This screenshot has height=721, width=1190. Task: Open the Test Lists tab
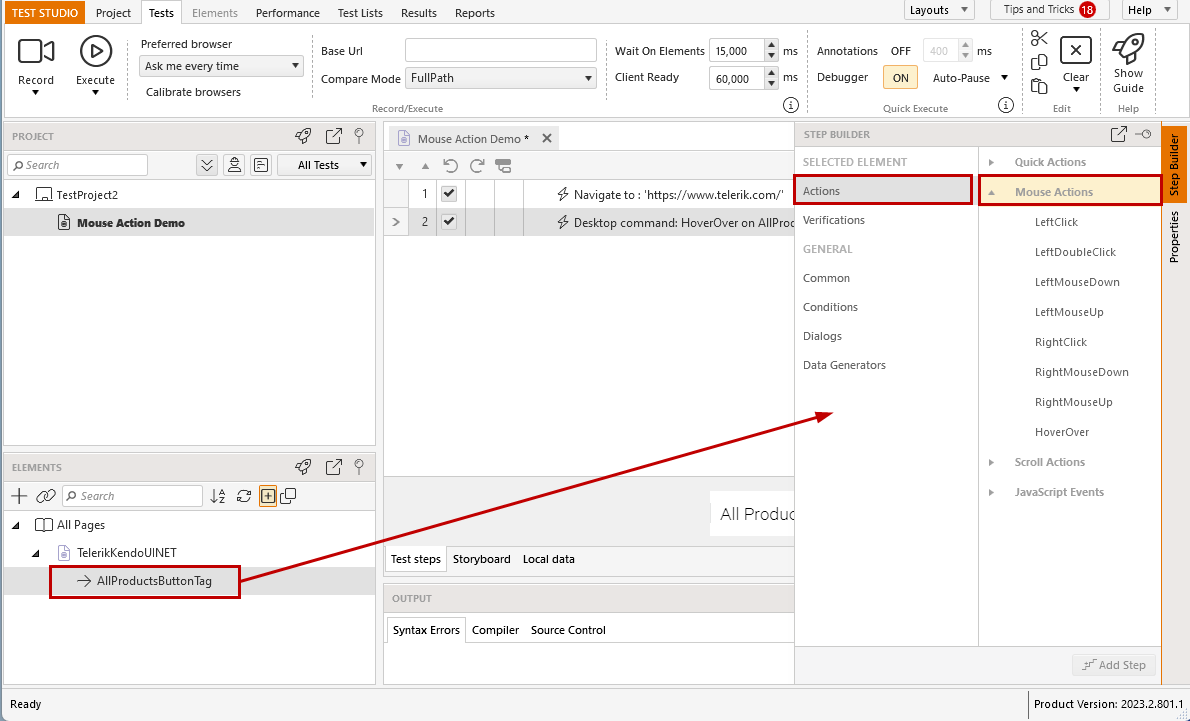(x=360, y=13)
